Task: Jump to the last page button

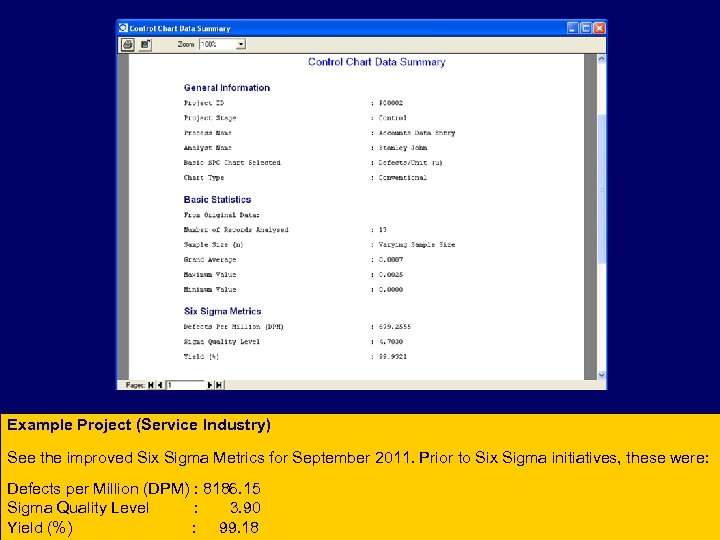Action: pyautogui.click(x=219, y=385)
